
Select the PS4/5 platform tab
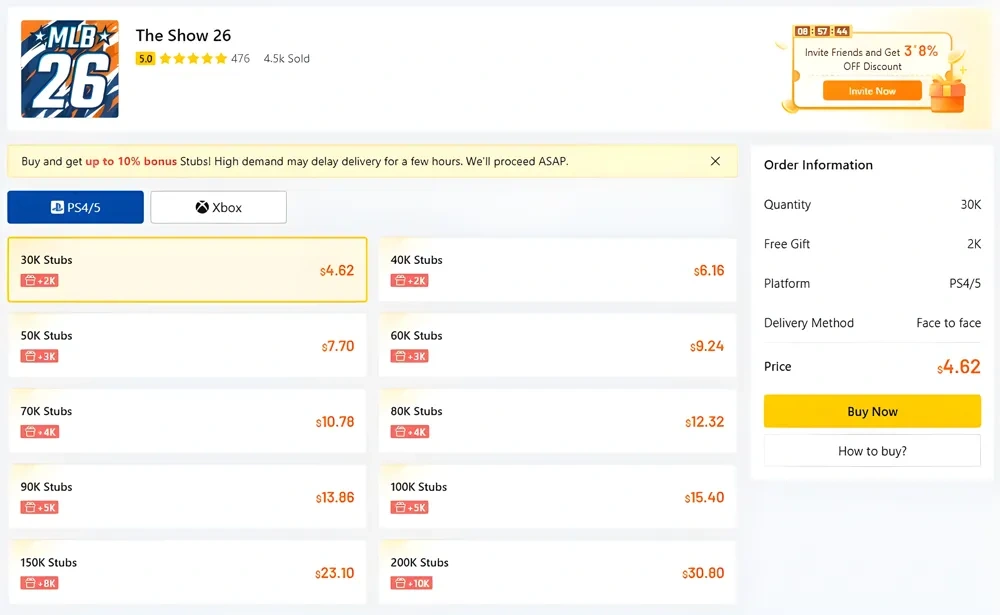coord(75,207)
